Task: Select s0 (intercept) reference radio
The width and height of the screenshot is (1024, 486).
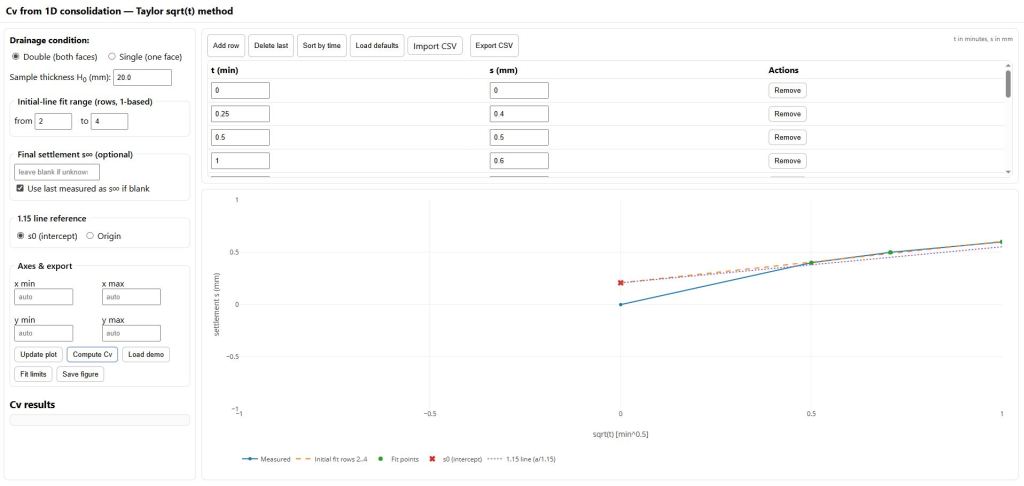Action: 22,236
